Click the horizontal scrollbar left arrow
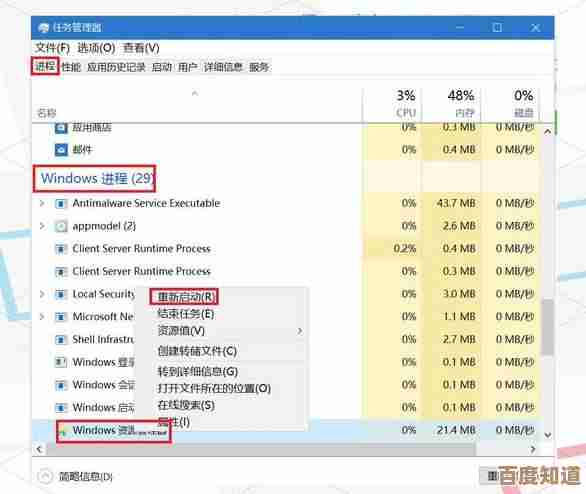The height and width of the screenshot is (494, 586). tap(40, 450)
